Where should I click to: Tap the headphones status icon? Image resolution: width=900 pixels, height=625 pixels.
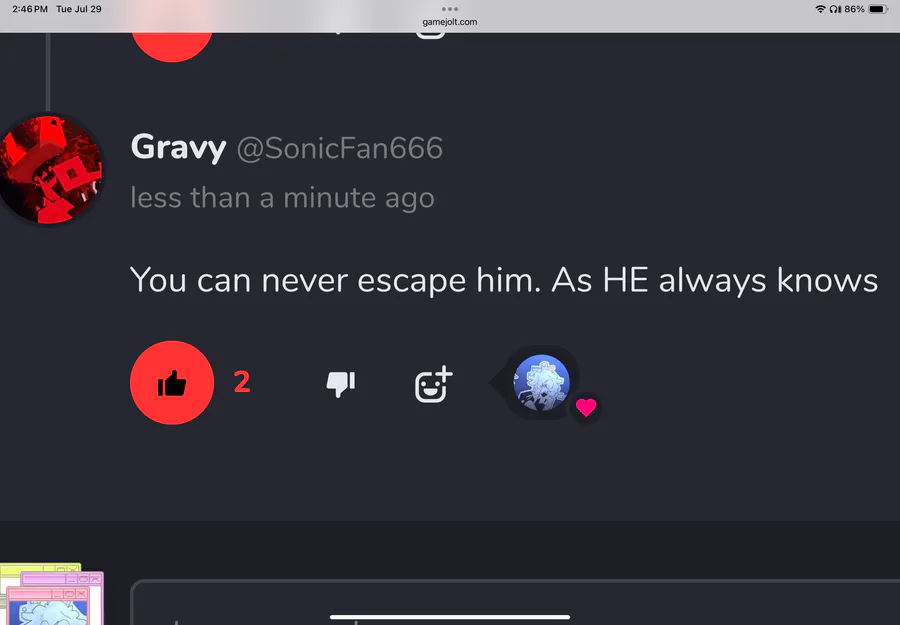(835, 9)
